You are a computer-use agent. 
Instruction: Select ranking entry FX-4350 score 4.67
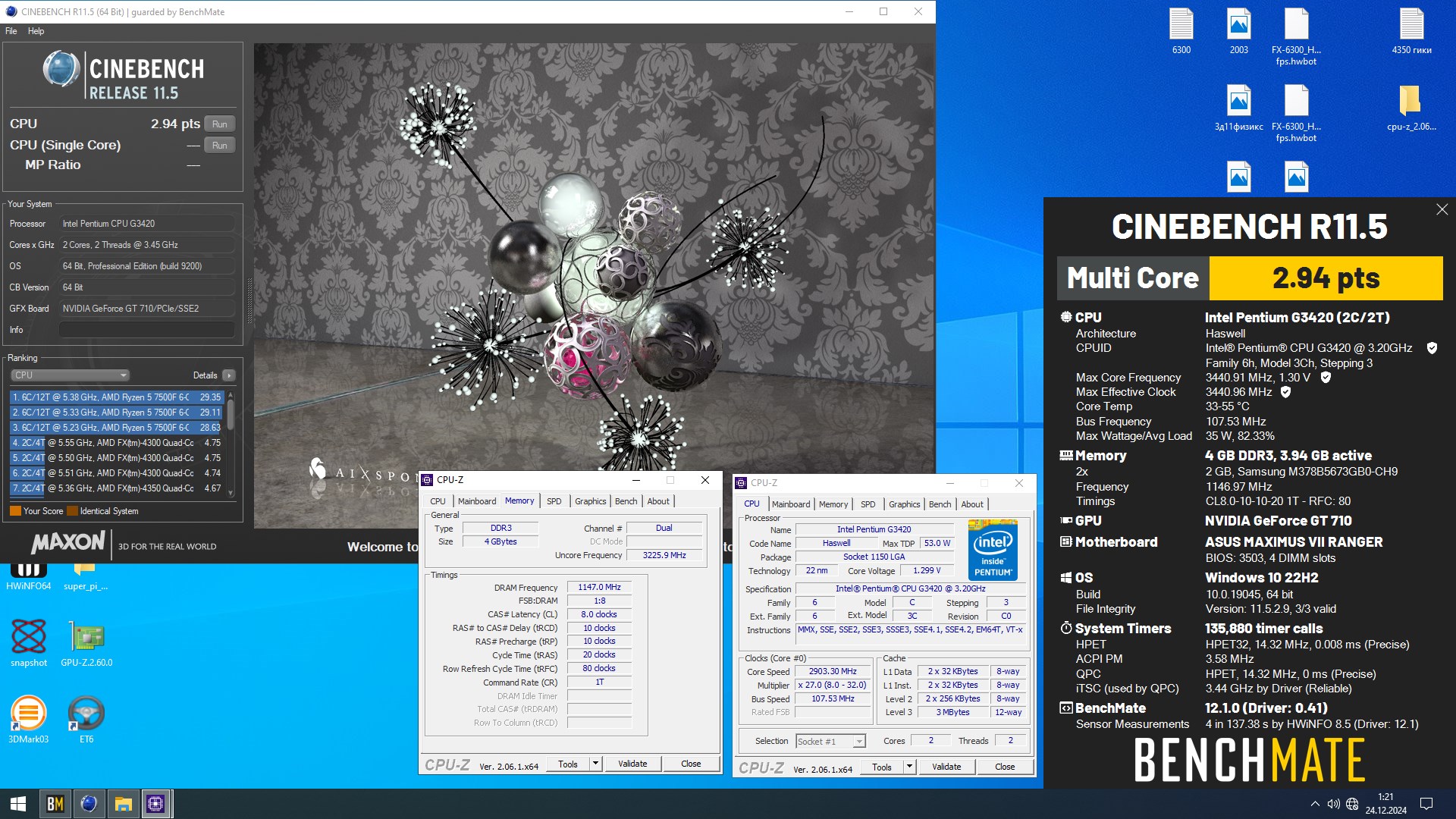pos(117,488)
